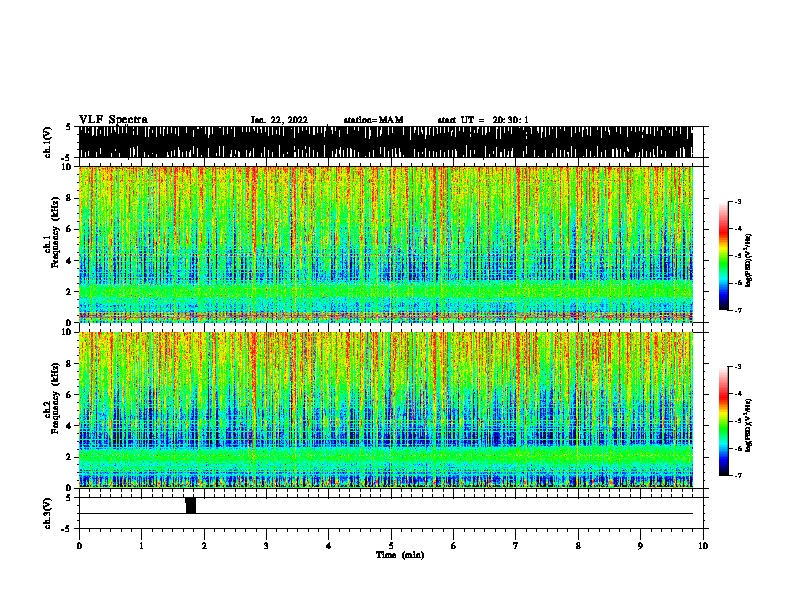Click the upper colorbar "-3" tick label
Screen dimensions: 792x612
point(738,201)
